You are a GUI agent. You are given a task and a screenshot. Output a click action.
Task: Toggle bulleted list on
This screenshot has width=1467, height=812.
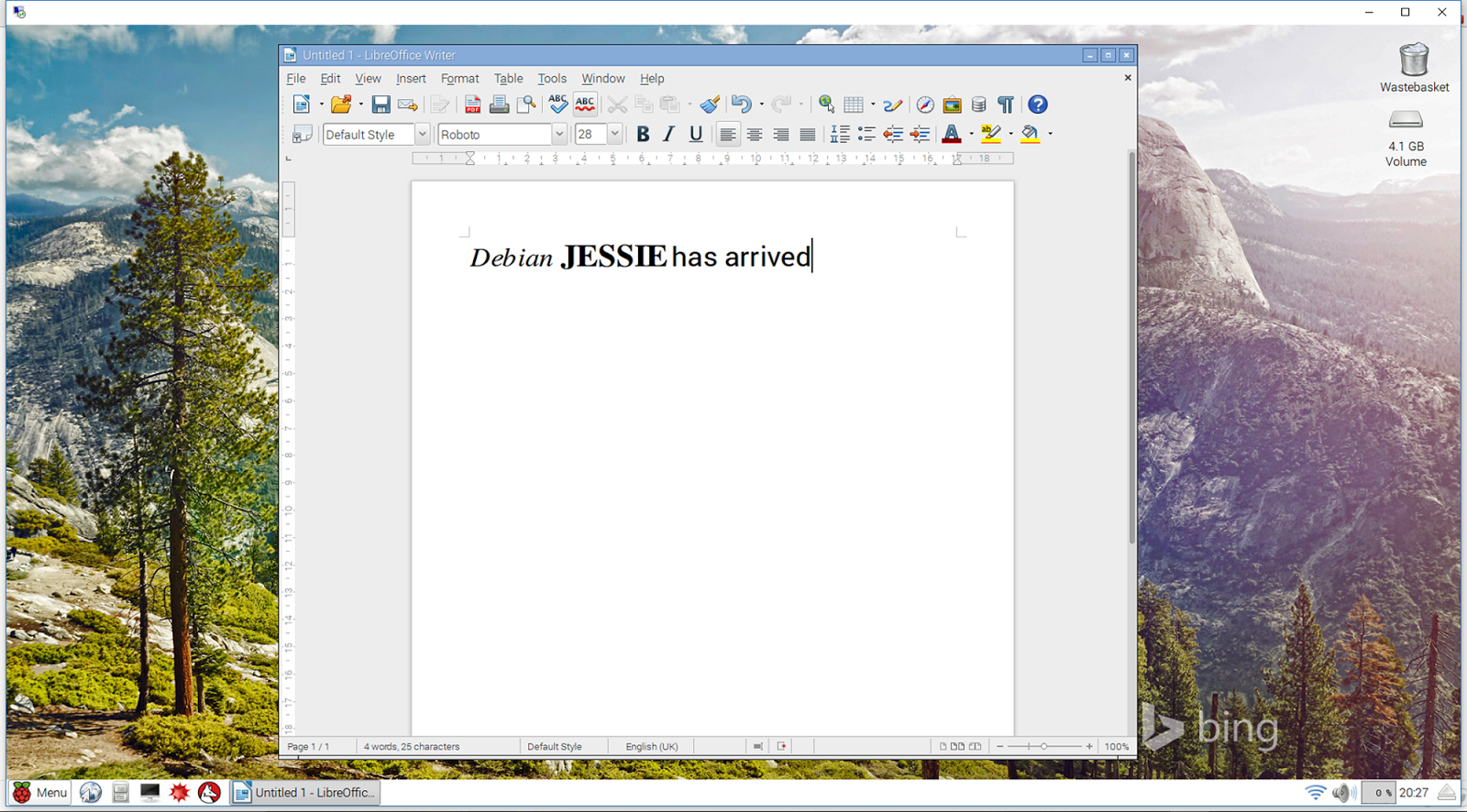[866, 134]
